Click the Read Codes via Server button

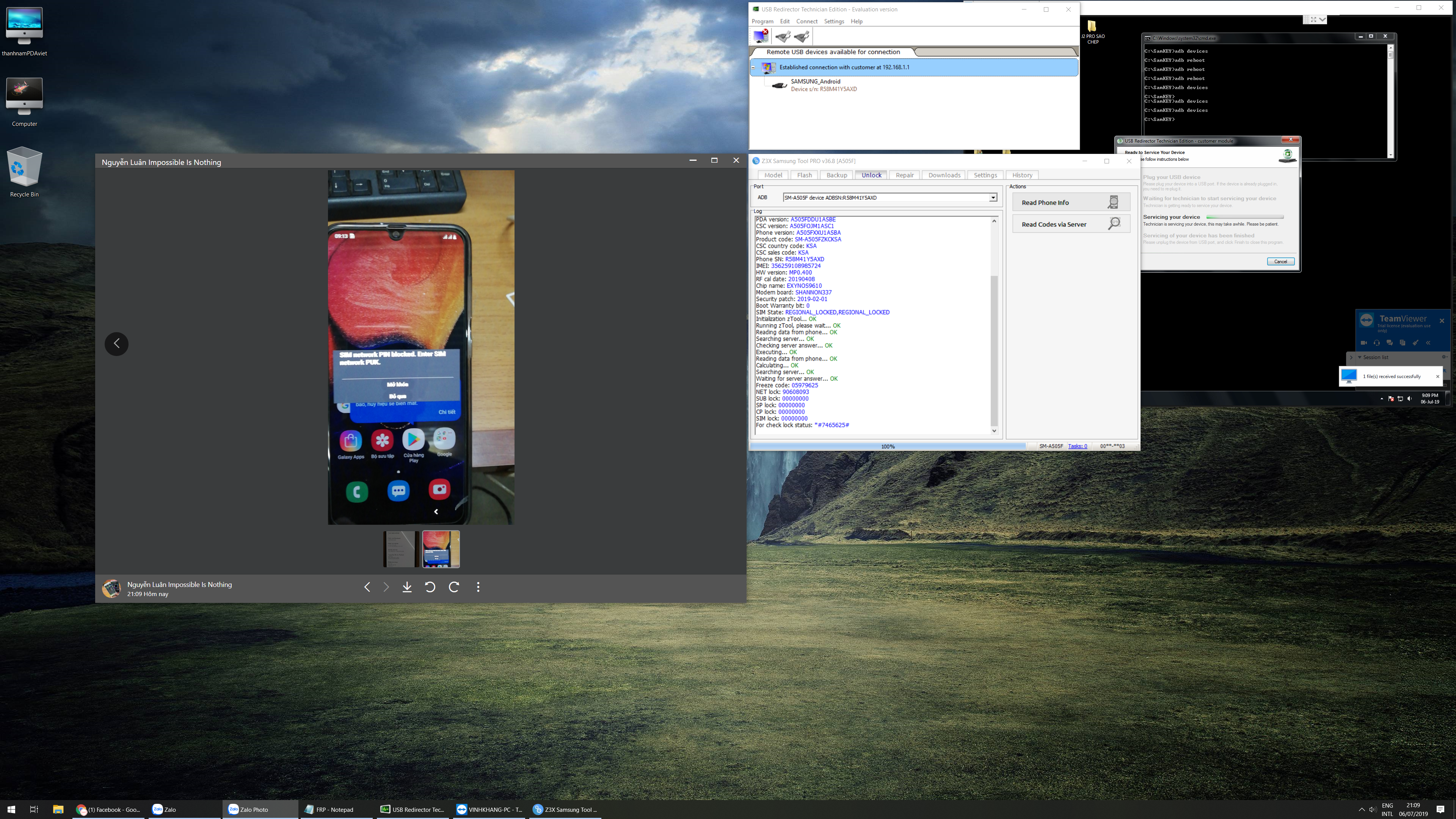click(x=1071, y=224)
